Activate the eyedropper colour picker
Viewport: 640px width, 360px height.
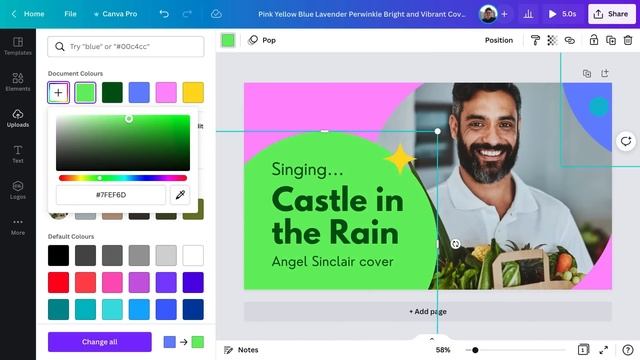(180, 195)
